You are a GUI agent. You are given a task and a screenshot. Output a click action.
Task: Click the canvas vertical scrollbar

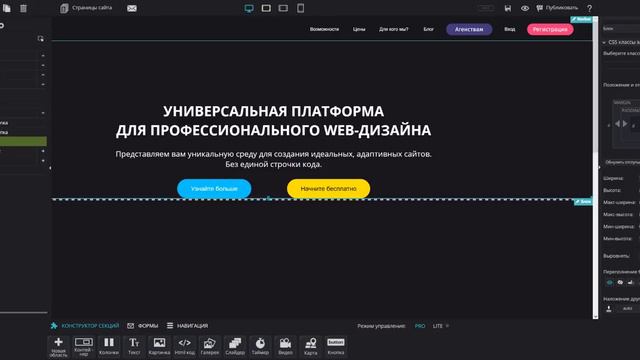pyautogui.click(x=596, y=86)
